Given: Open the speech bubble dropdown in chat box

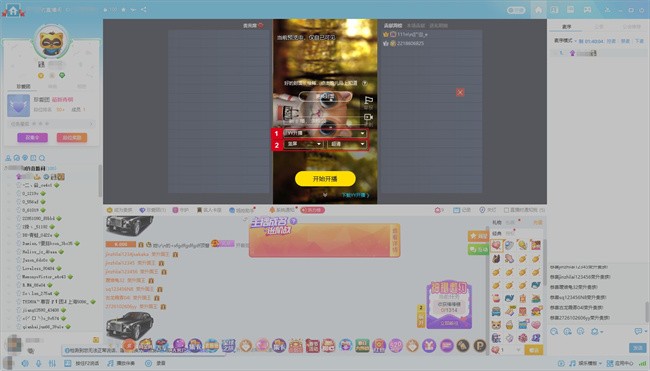Looking at the screenshot, I should point(640,331).
